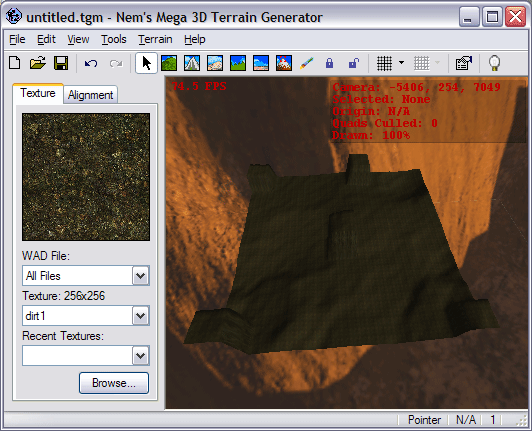This screenshot has width=532, height=431.
Task: Toggle the black grid display button
Action: (x=384, y=63)
